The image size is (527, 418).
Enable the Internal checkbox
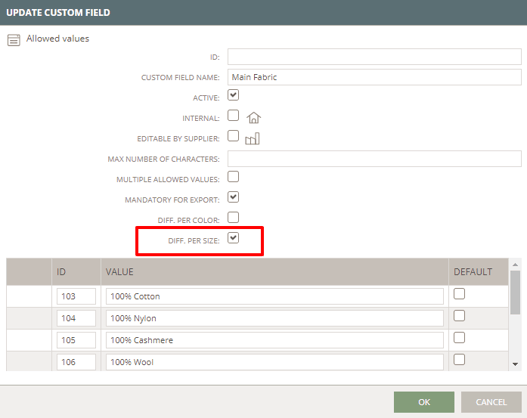[233, 115]
